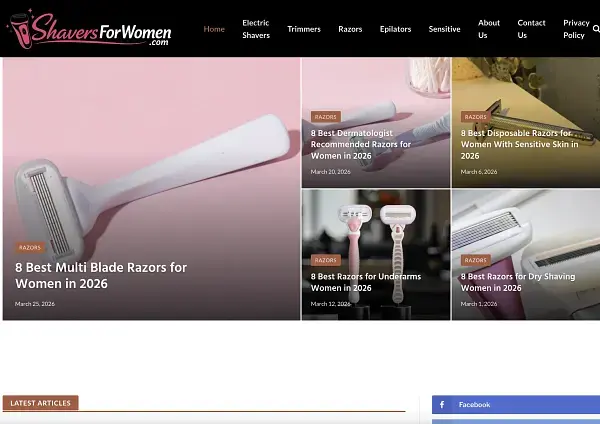Open the About Us page
Viewport: 600px width, 424px height.
pyautogui.click(x=489, y=29)
